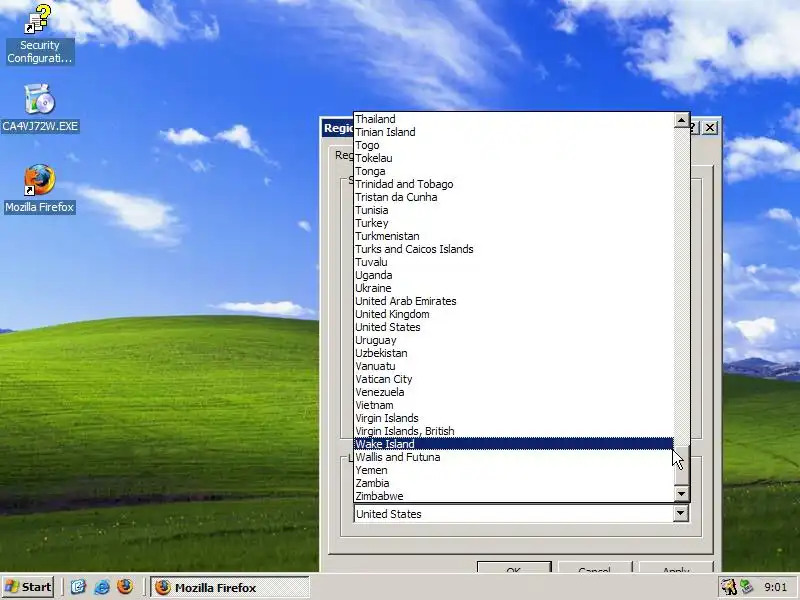Click the scrollbar track above the thumb

[x=682, y=286]
